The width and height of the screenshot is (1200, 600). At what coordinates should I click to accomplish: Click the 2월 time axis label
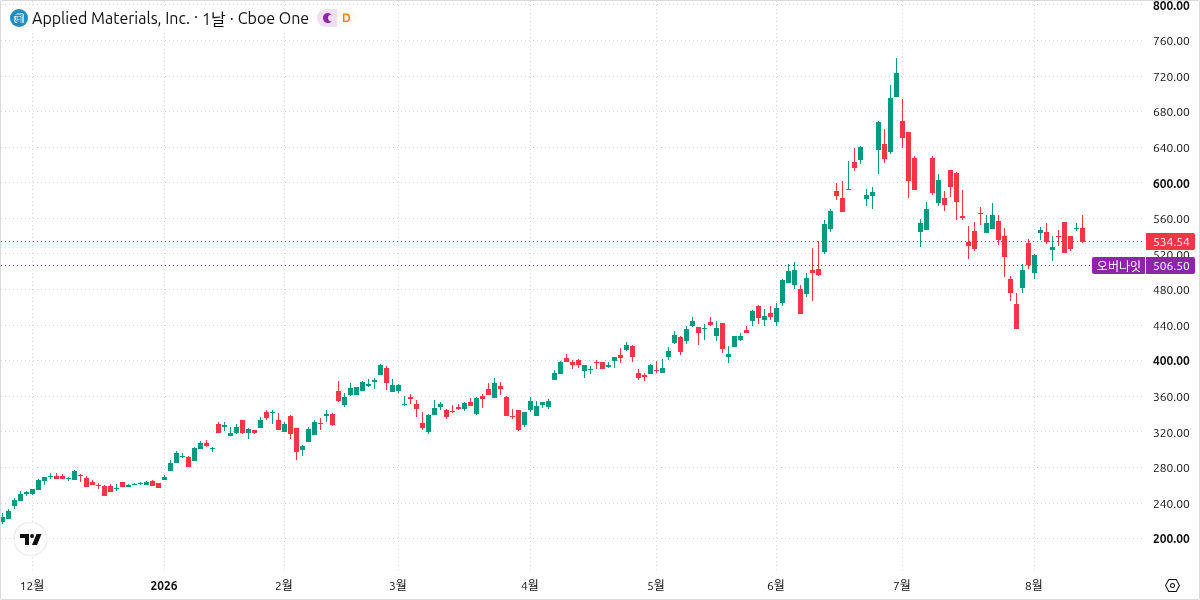(284, 584)
